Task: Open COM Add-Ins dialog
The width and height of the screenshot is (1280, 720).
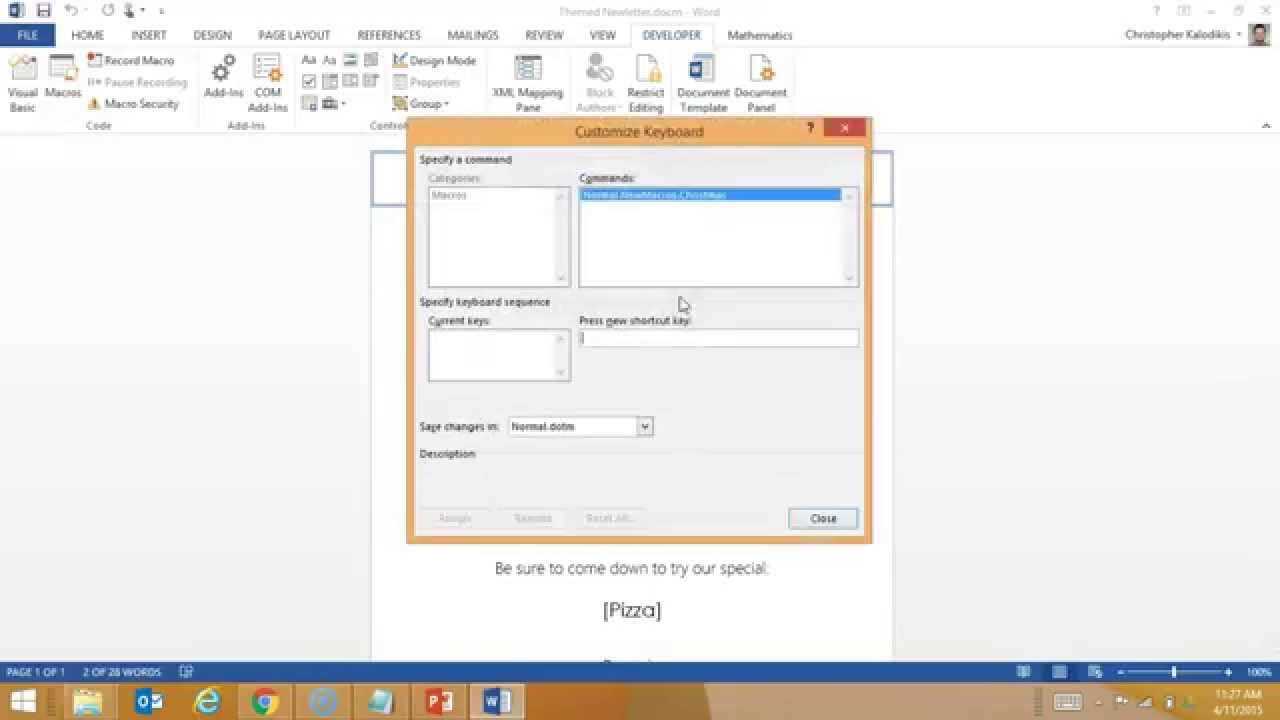Action: pos(268,83)
